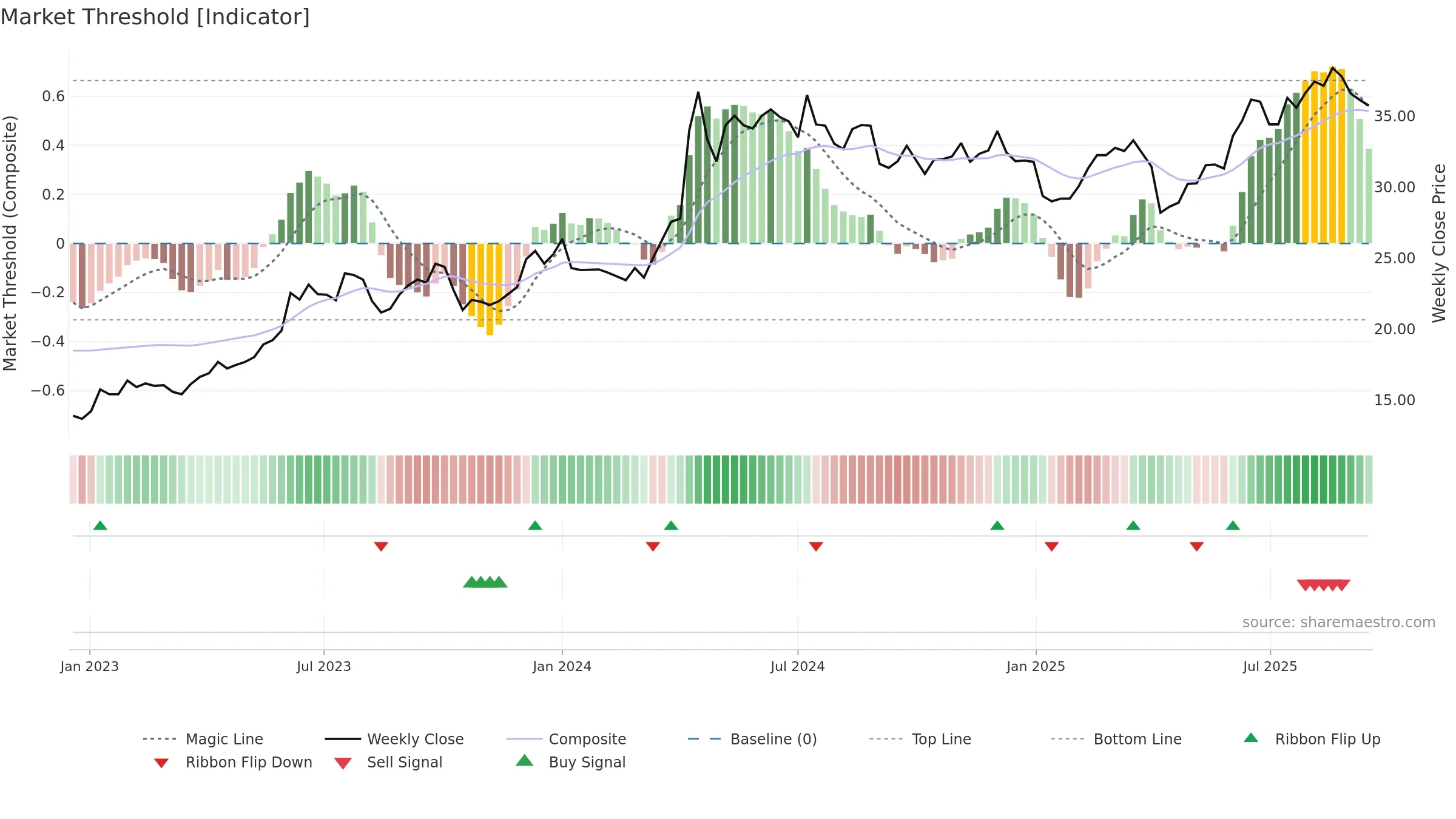Click the 15.00 price axis label

(1395, 400)
